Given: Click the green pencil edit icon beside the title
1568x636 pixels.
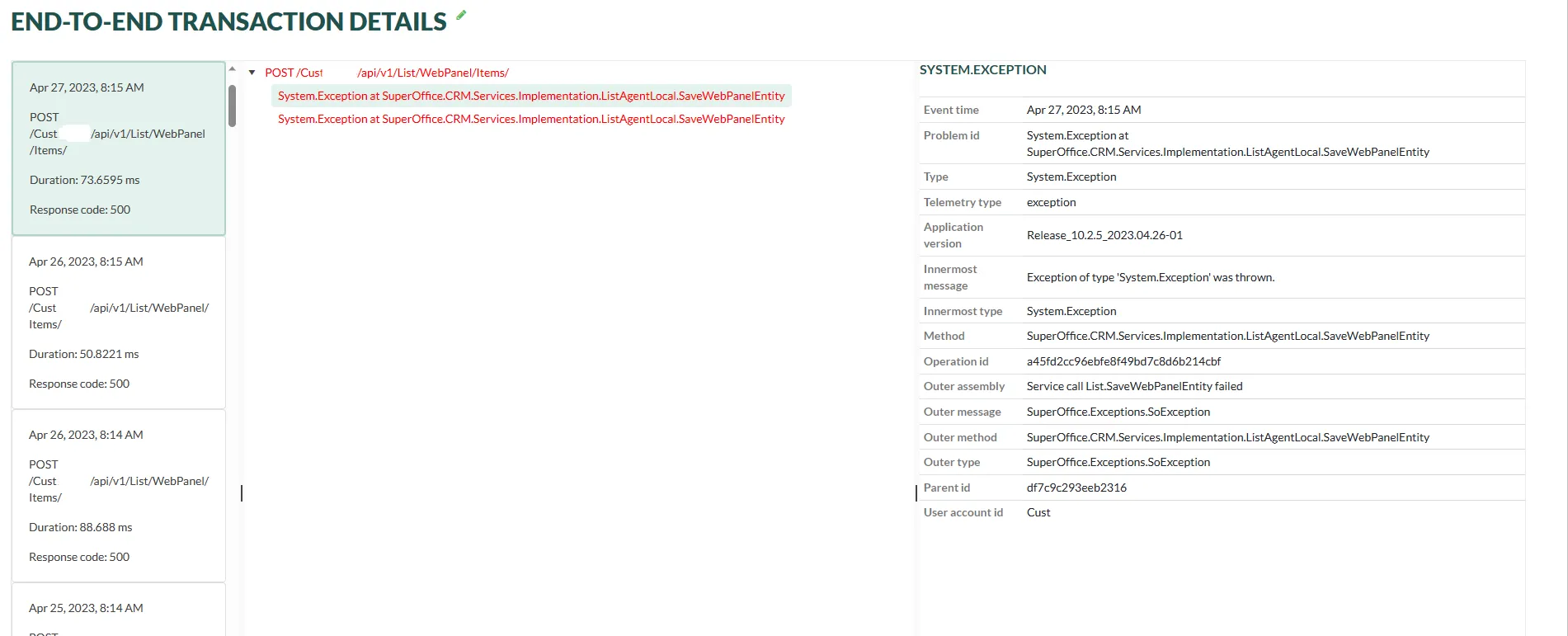Looking at the screenshot, I should [461, 15].
